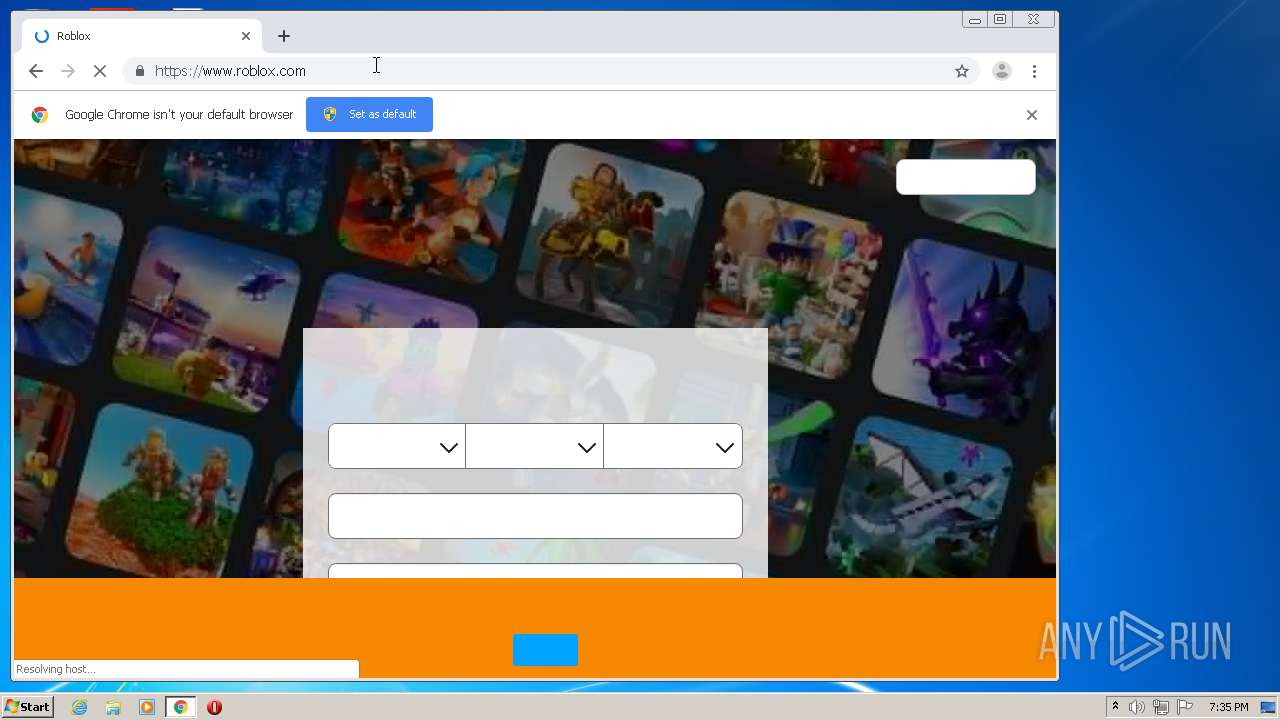1280x720 pixels.
Task: Restore down the Chrome window
Action: pyautogui.click(x=1000, y=19)
